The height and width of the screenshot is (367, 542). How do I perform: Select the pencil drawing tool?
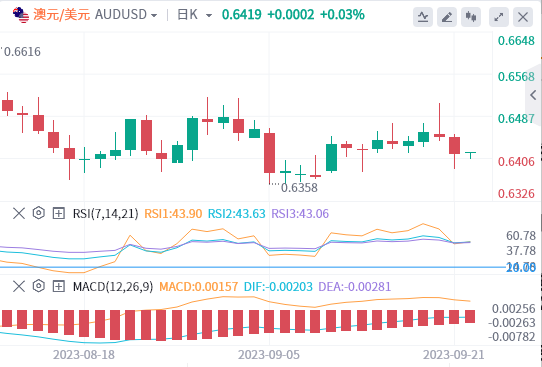[447, 17]
